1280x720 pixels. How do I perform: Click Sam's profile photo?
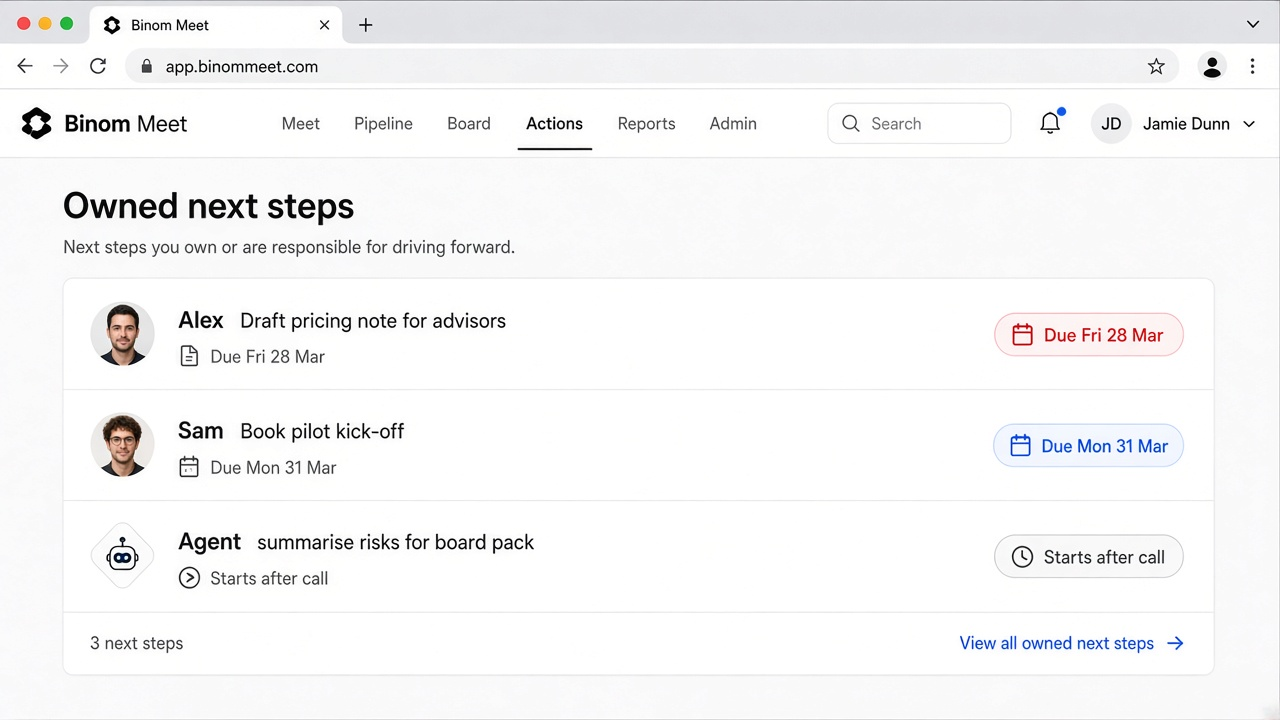coord(122,445)
